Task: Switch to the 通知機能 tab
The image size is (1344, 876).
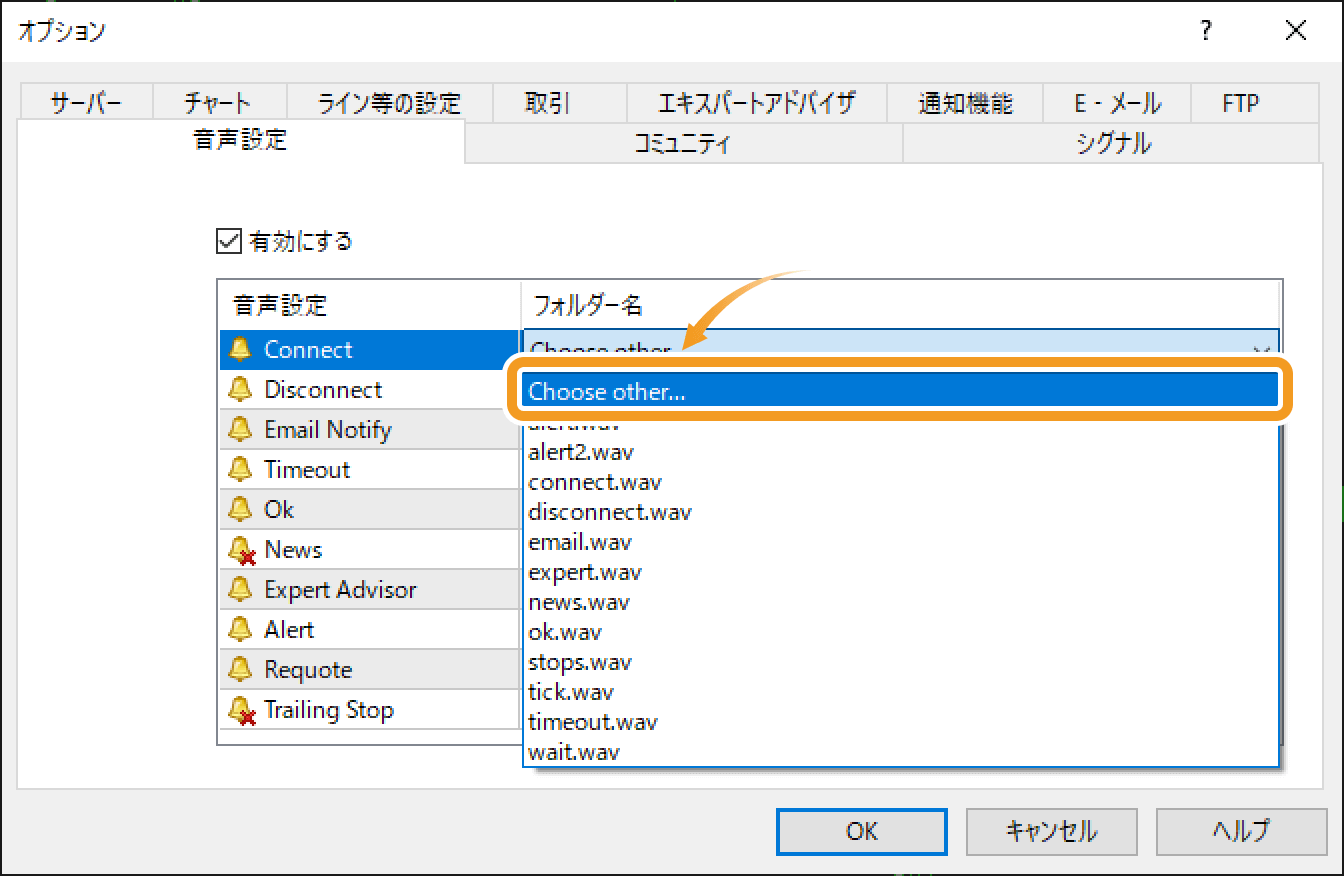Action: [965, 101]
